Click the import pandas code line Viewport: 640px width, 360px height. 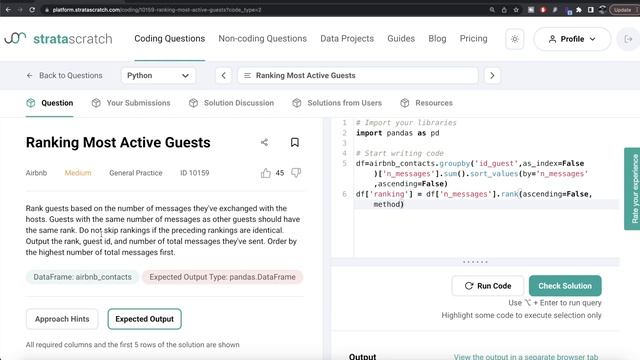tap(398, 133)
